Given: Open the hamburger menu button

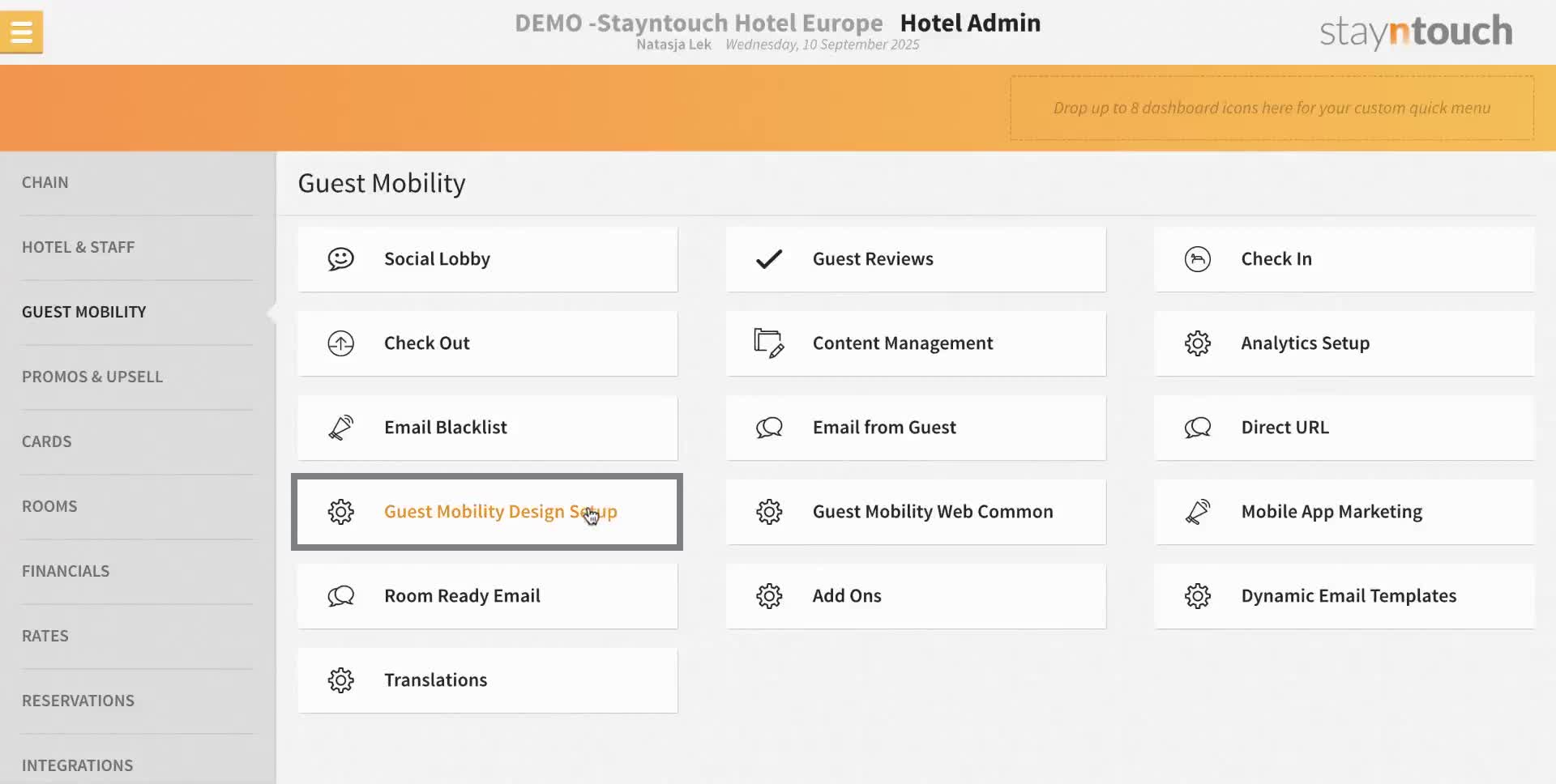Looking at the screenshot, I should point(21,32).
